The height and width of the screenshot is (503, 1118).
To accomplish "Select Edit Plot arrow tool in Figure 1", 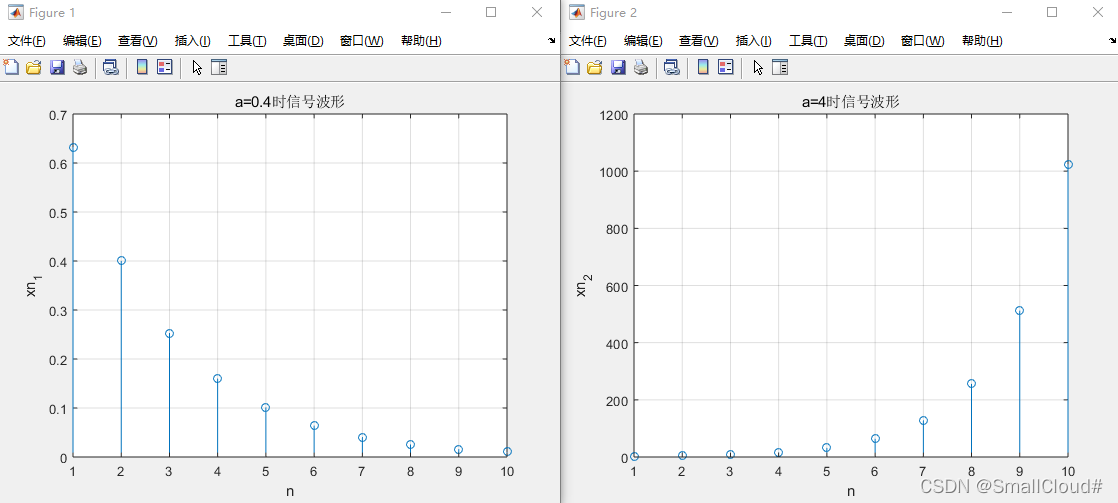I will [198, 68].
